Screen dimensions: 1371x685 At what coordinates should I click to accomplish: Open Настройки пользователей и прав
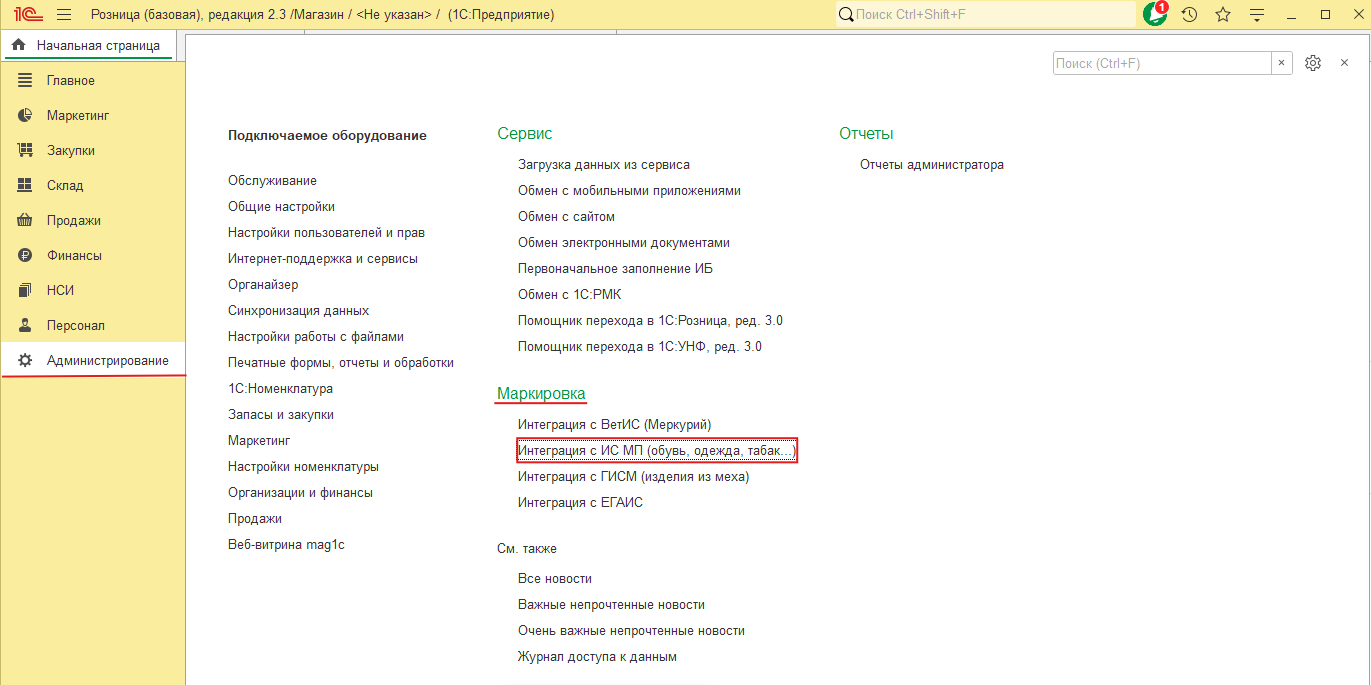(x=326, y=233)
